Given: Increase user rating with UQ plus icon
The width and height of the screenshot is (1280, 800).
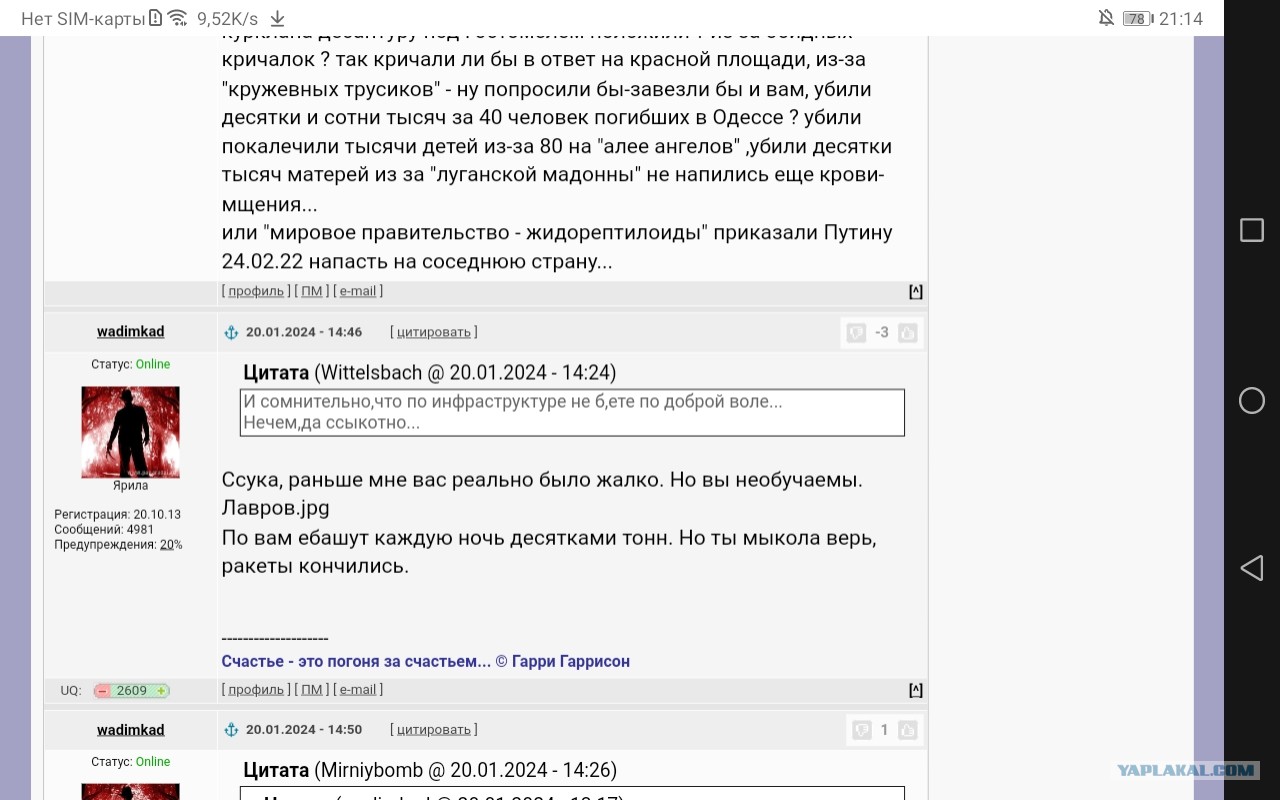Looking at the screenshot, I should (x=162, y=691).
